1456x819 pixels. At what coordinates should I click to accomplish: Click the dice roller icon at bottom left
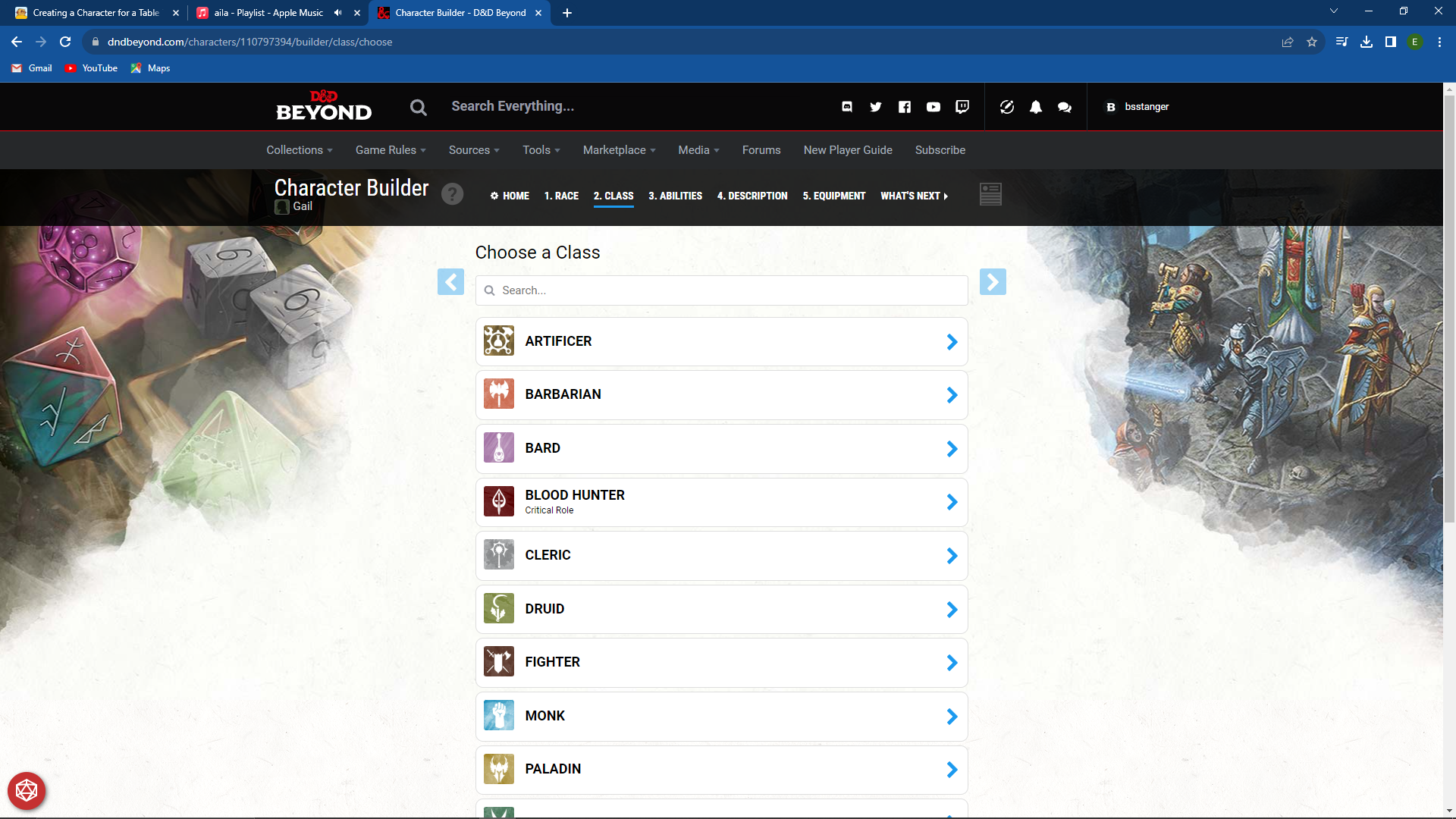click(x=27, y=791)
